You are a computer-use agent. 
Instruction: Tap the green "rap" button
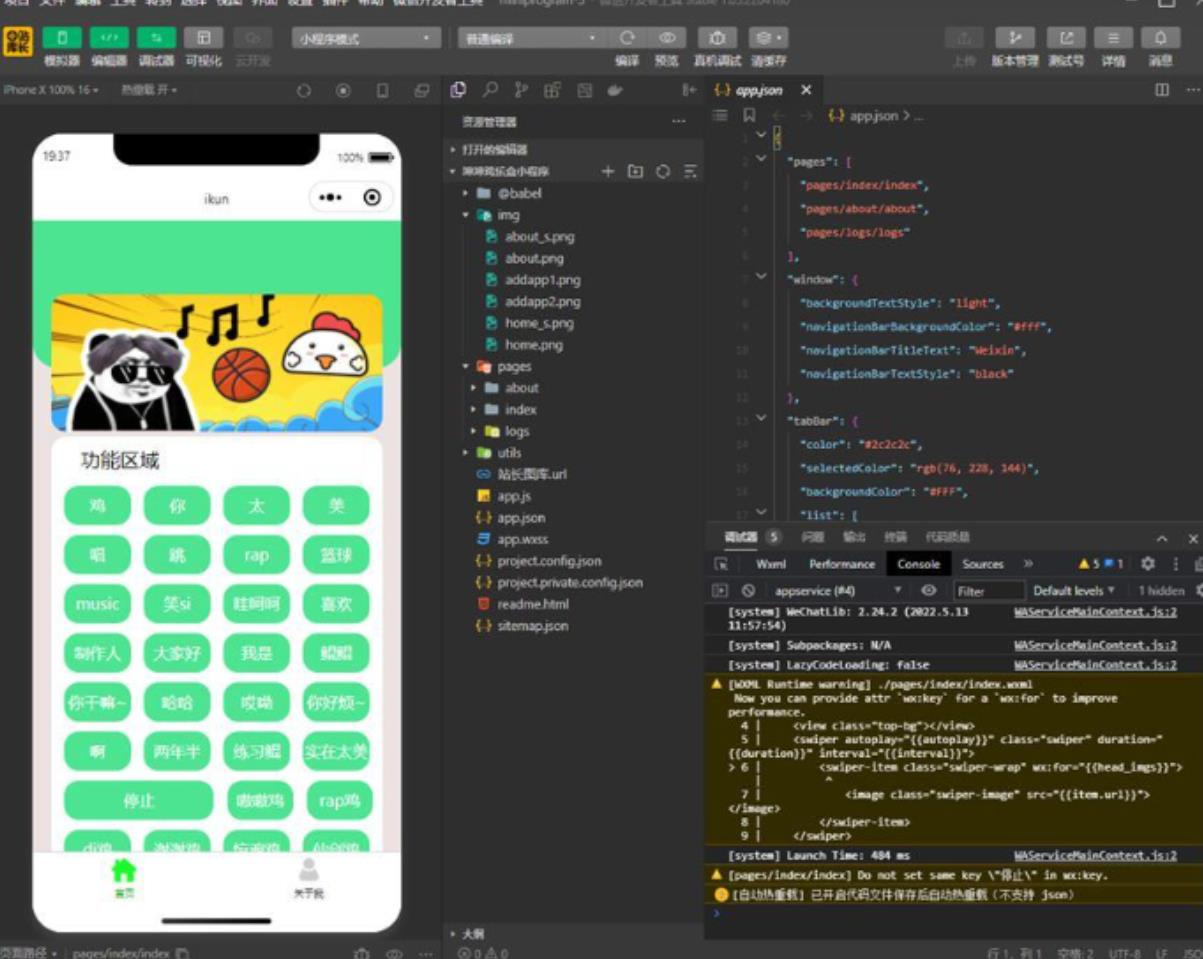pos(257,555)
